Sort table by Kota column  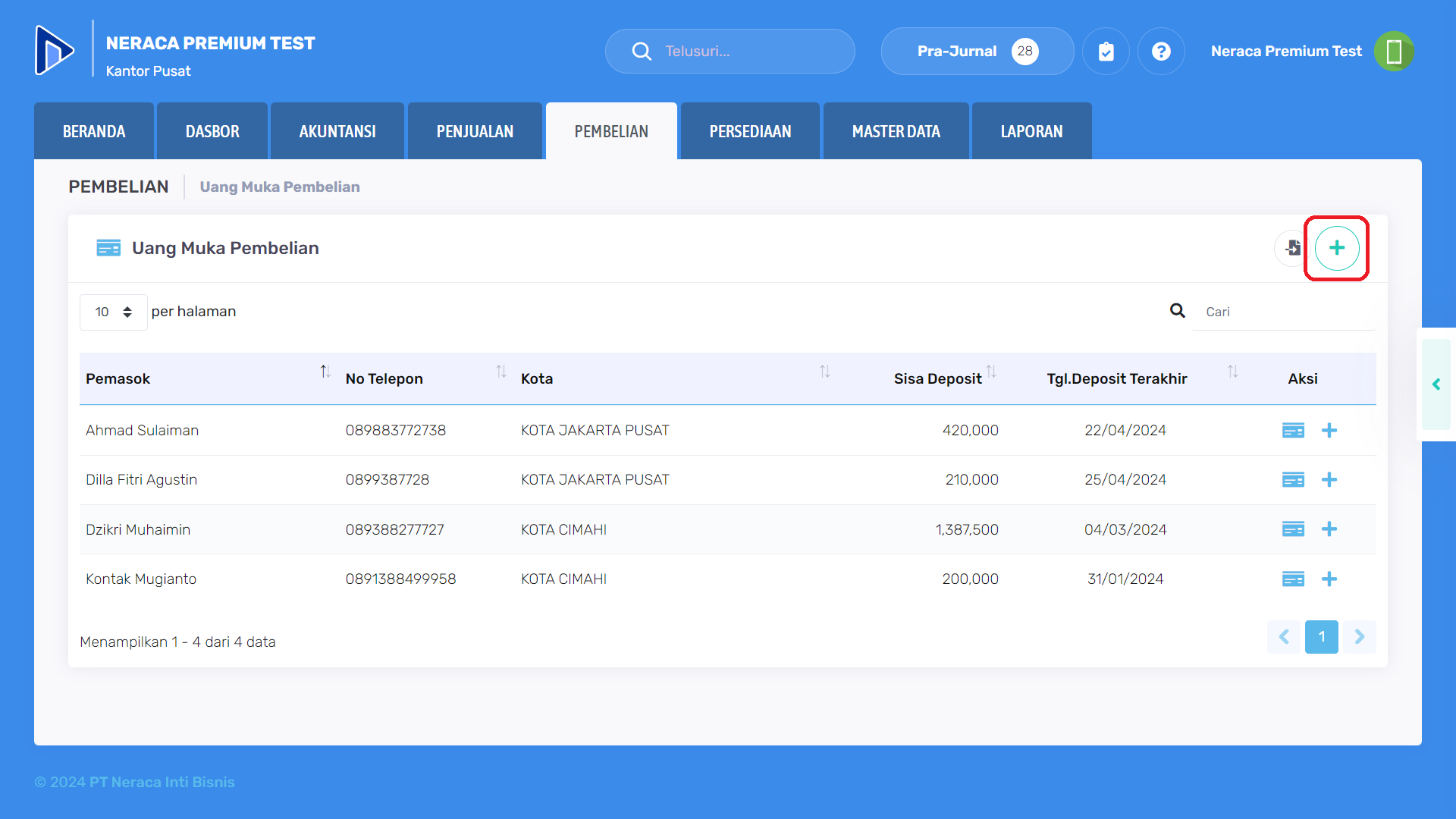pyautogui.click(x=824, y=372)
